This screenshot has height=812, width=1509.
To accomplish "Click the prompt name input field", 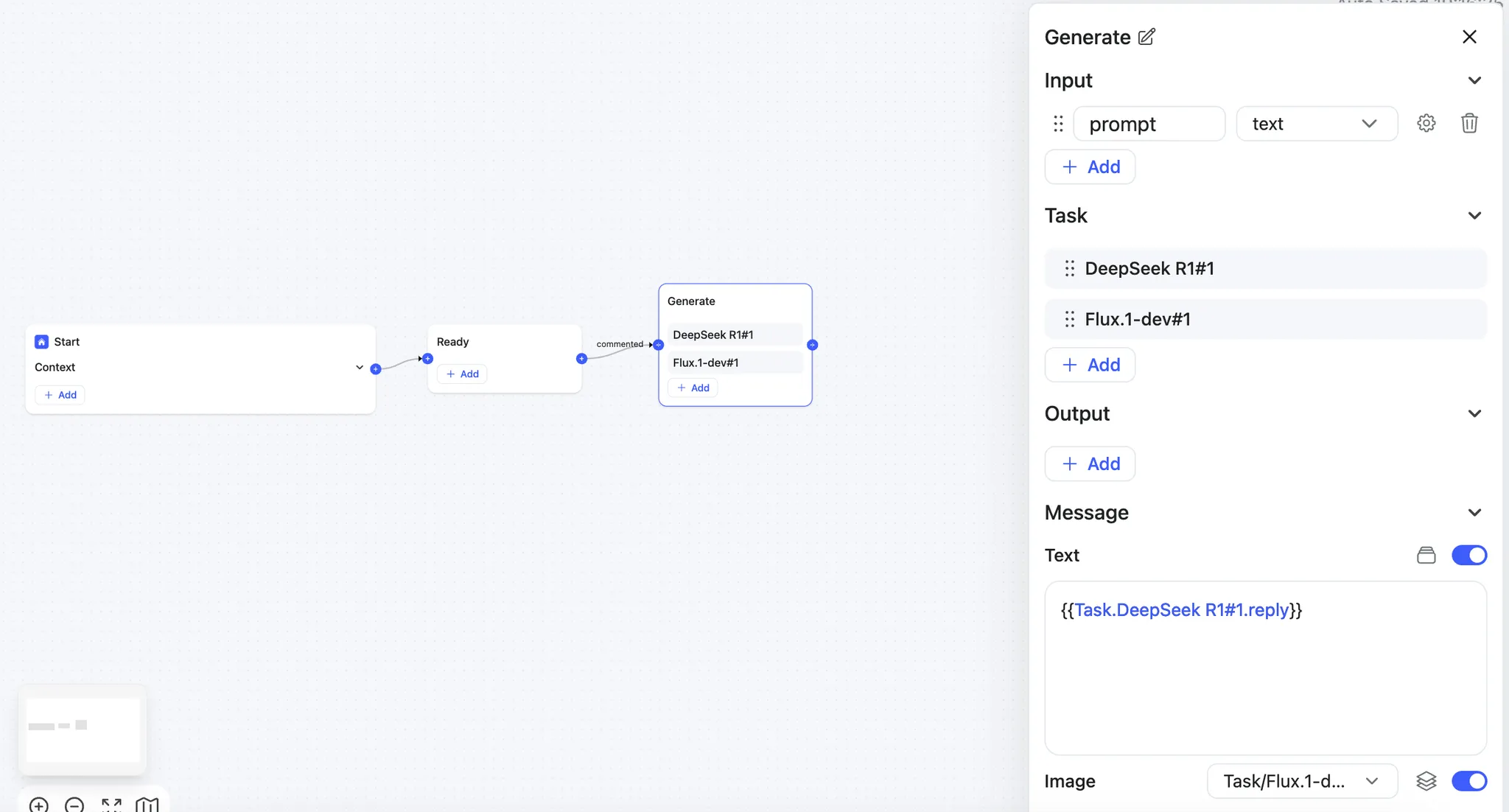I will pos(1148,124).
